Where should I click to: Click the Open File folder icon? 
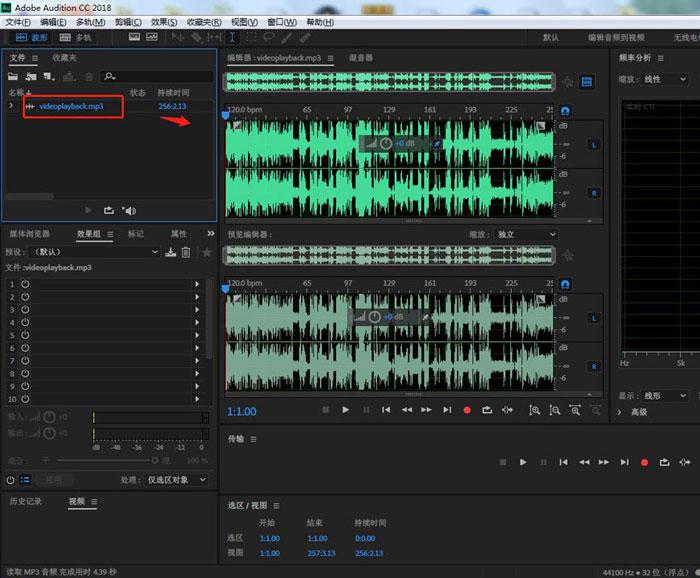click(13, 76)
